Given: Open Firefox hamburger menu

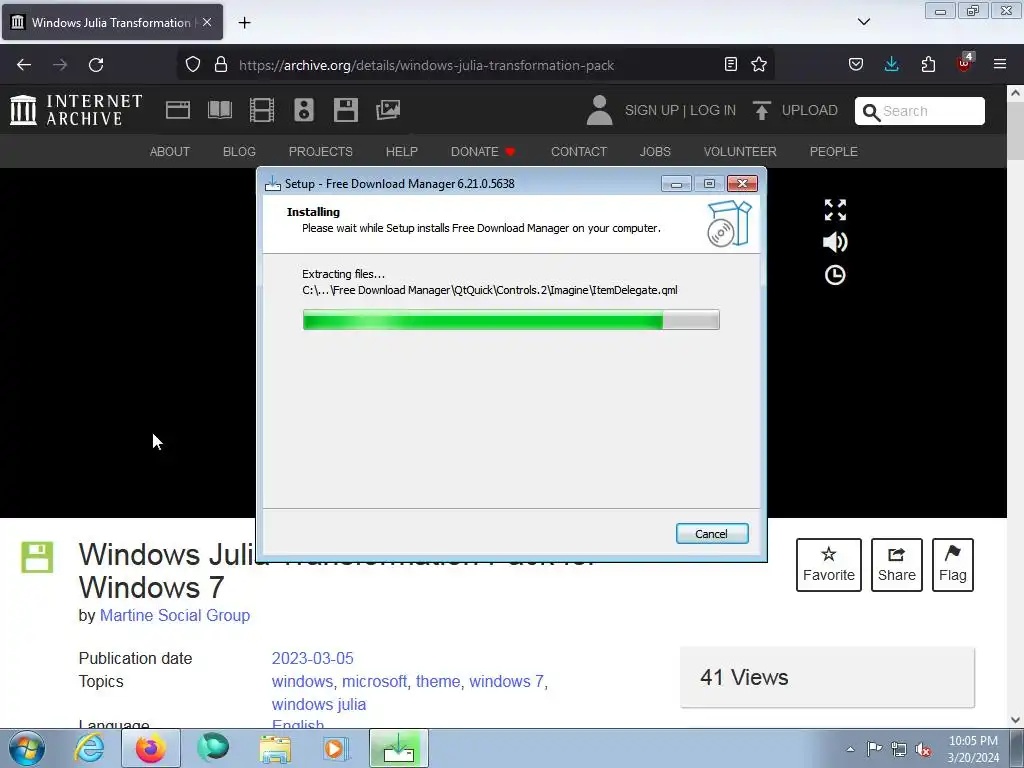Looking at the screenshot, I should pos(1000,64).
